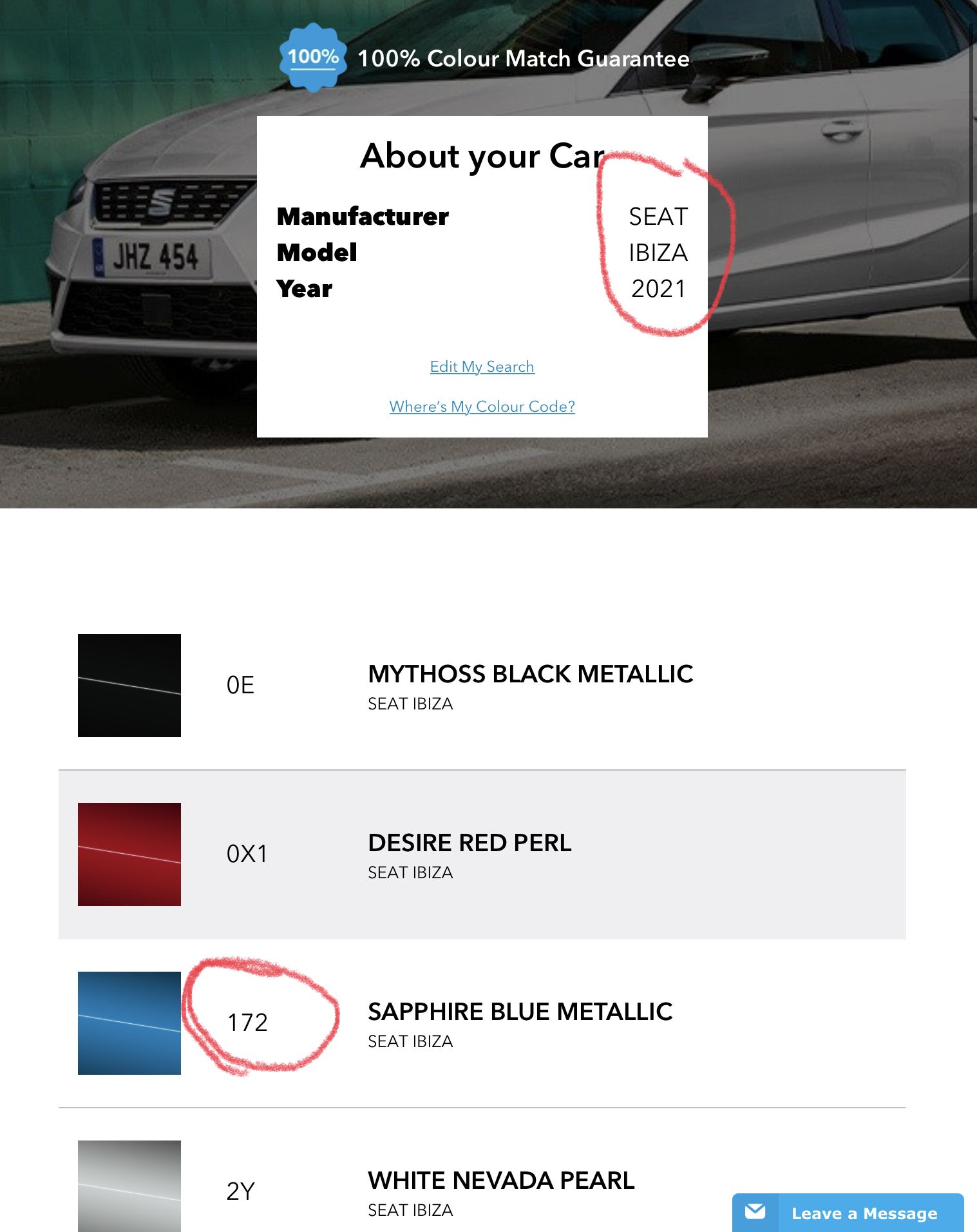Click colour code 0E
977x1232 pixels.
[240, 685]
